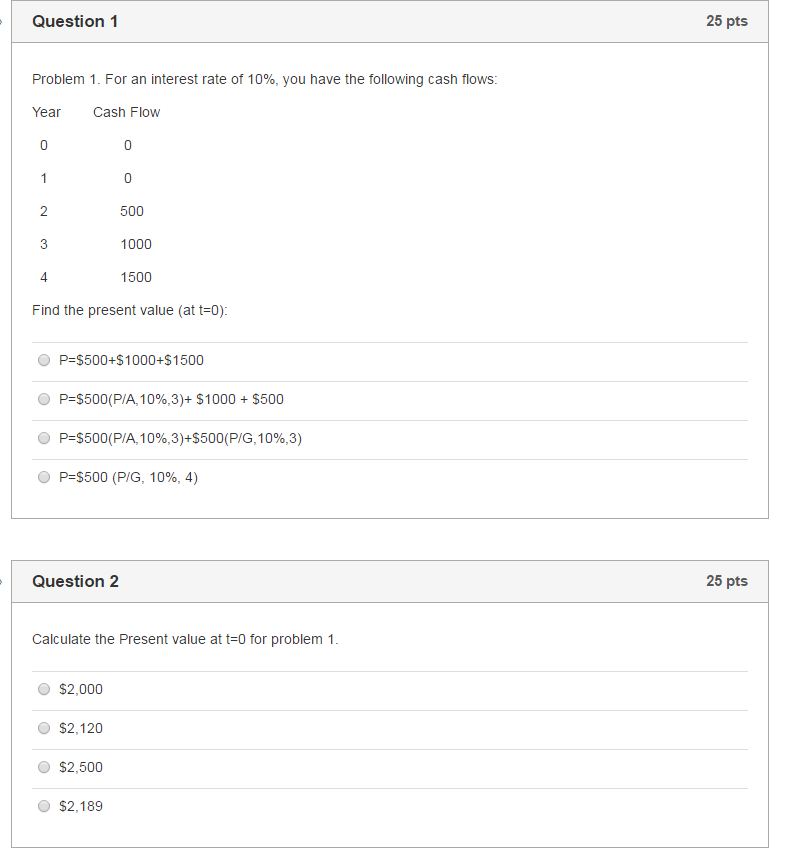Choose option P=$500(P/A,10%,3)+$500(P/G,10%,3)
This screenshot has height=861, width=799.
[x=44, y=438]
